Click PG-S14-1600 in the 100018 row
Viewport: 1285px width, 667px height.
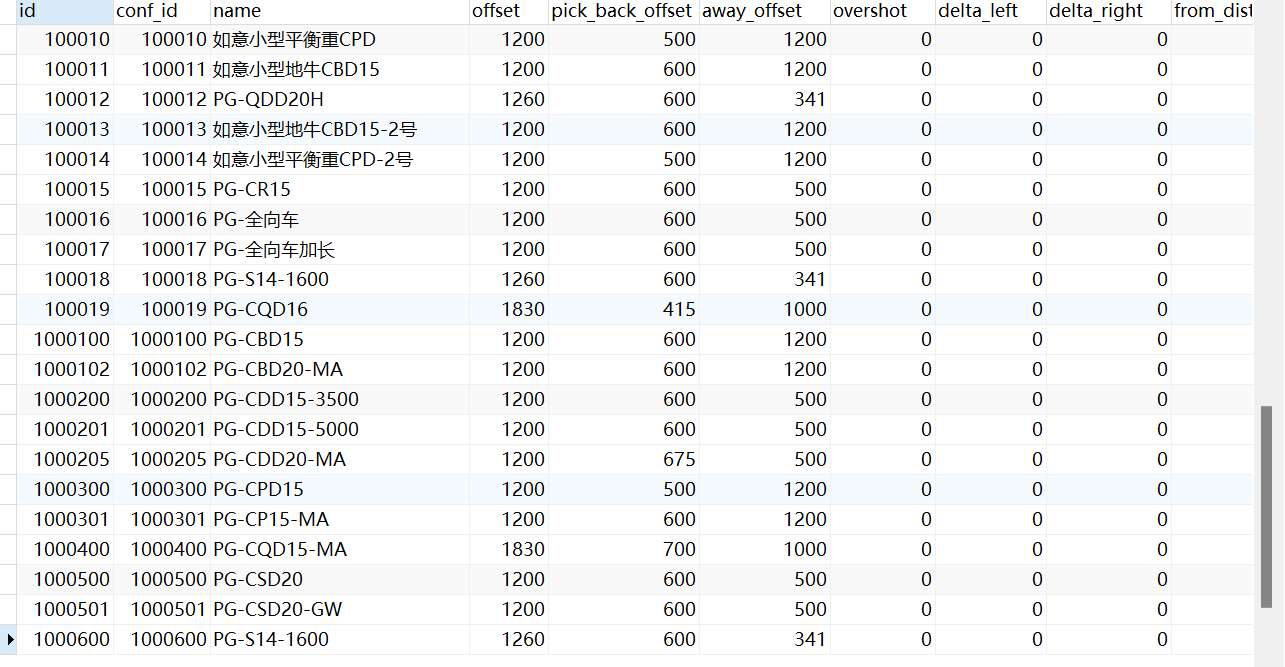point(340,279)
